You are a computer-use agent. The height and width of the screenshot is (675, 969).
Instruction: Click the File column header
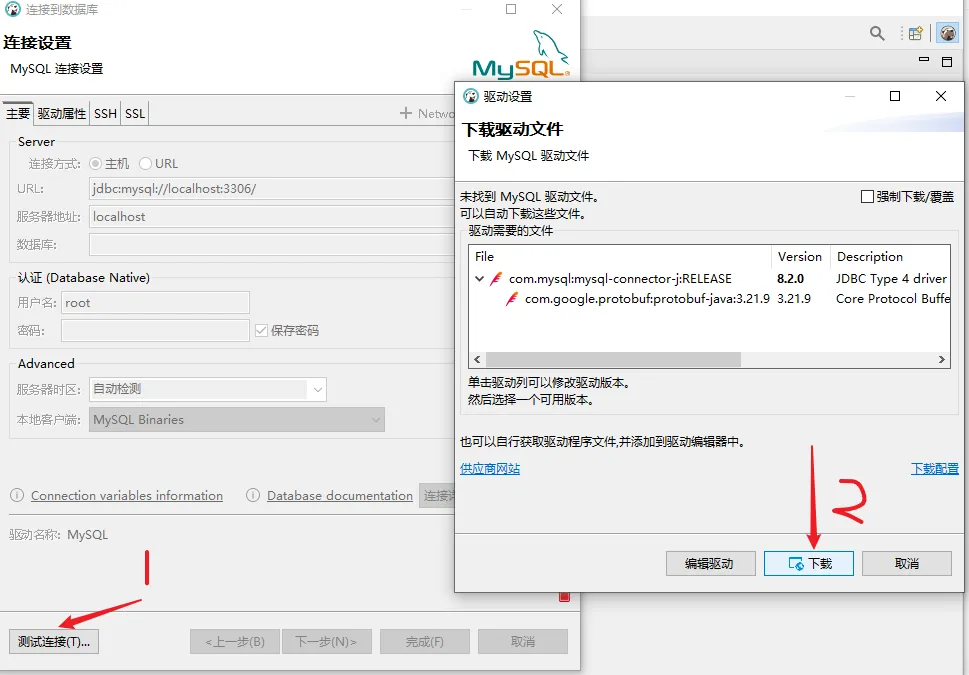620,257
